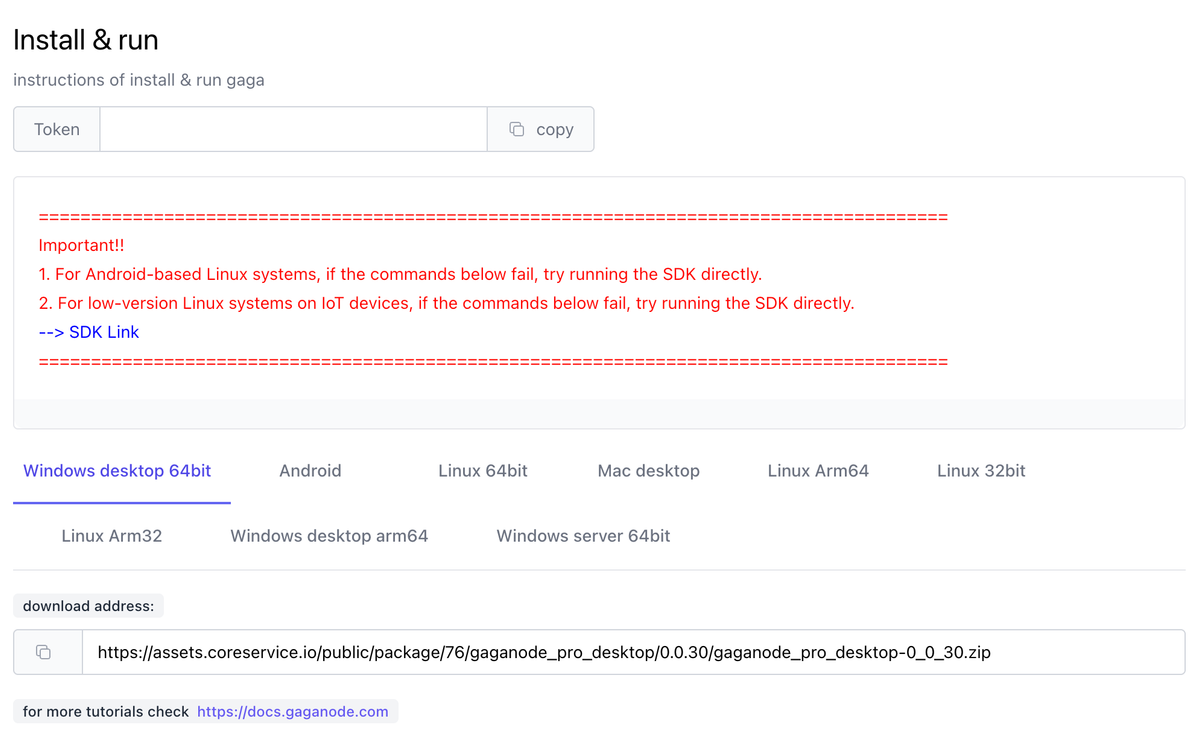
Task: Click the "Install & run" heading
Action: [x=86, y=40]
